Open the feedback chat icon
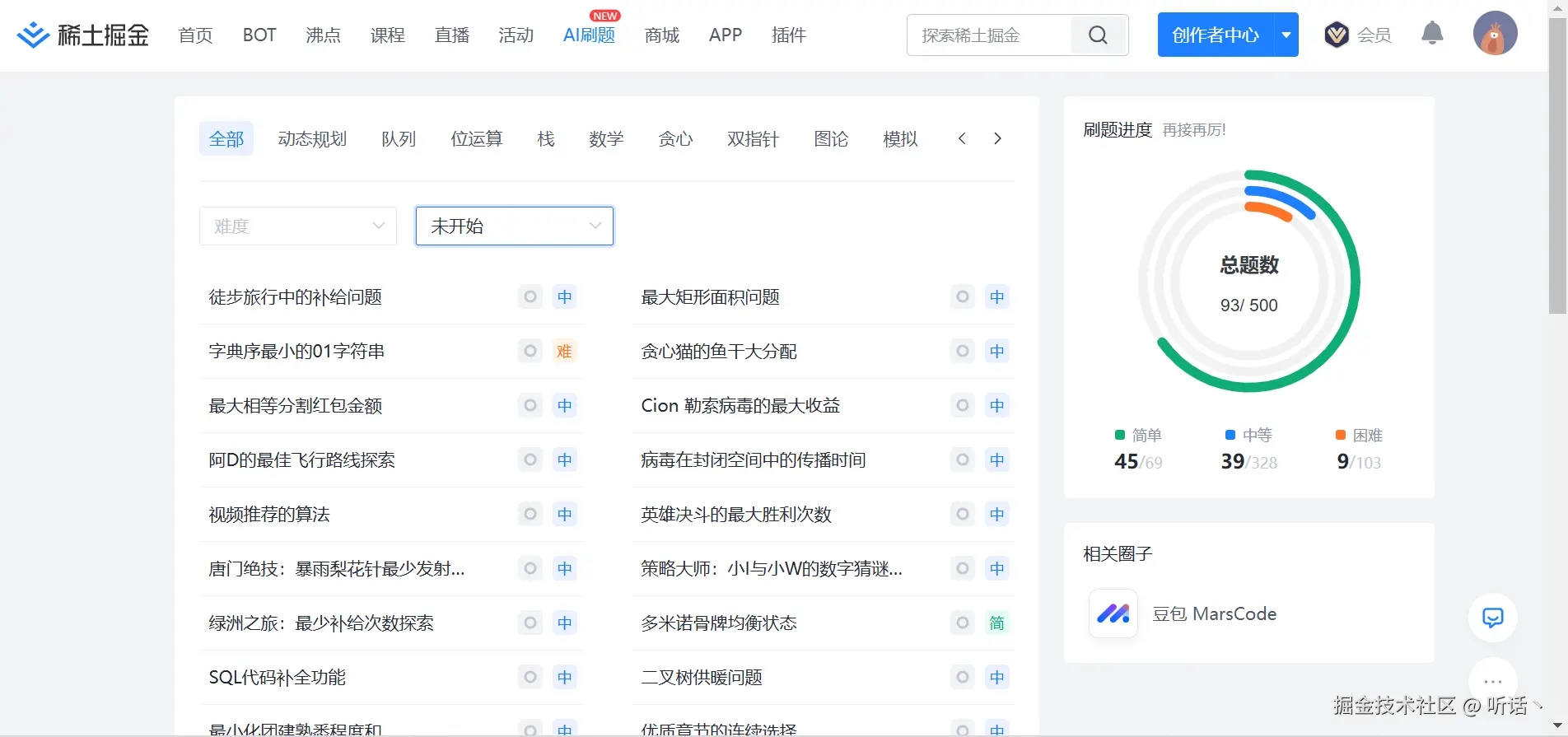This screenshot has height=737, width=1568. click(x=1492, y=618)
